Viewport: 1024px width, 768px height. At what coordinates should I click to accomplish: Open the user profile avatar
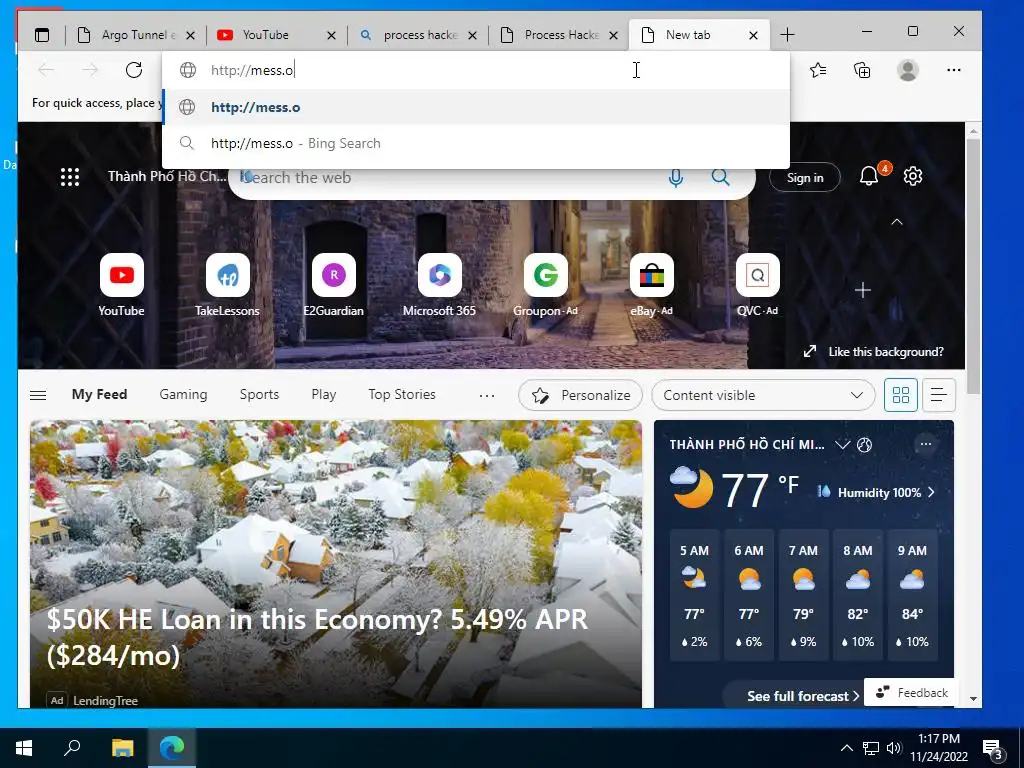908,70
